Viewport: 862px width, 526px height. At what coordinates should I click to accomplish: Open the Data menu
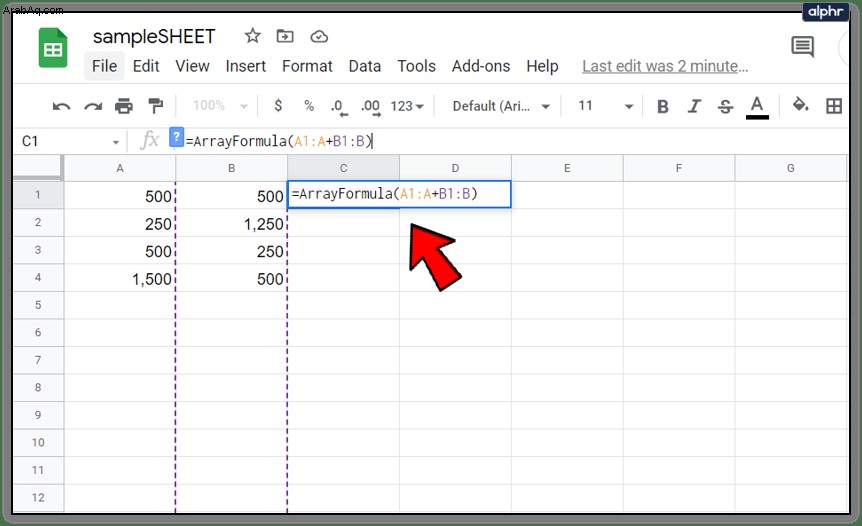click(364, 67)
